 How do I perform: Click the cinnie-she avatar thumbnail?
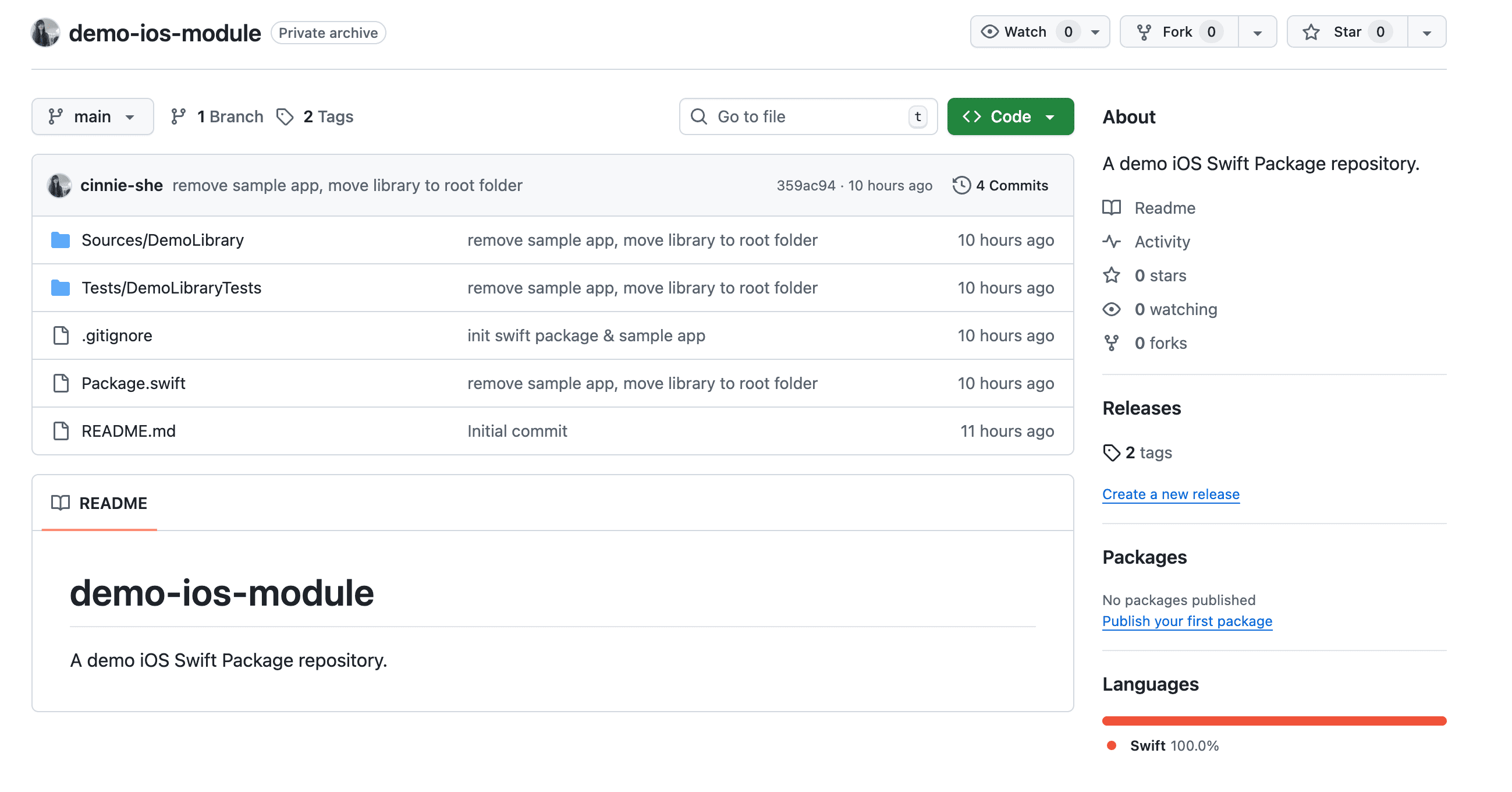59,185
